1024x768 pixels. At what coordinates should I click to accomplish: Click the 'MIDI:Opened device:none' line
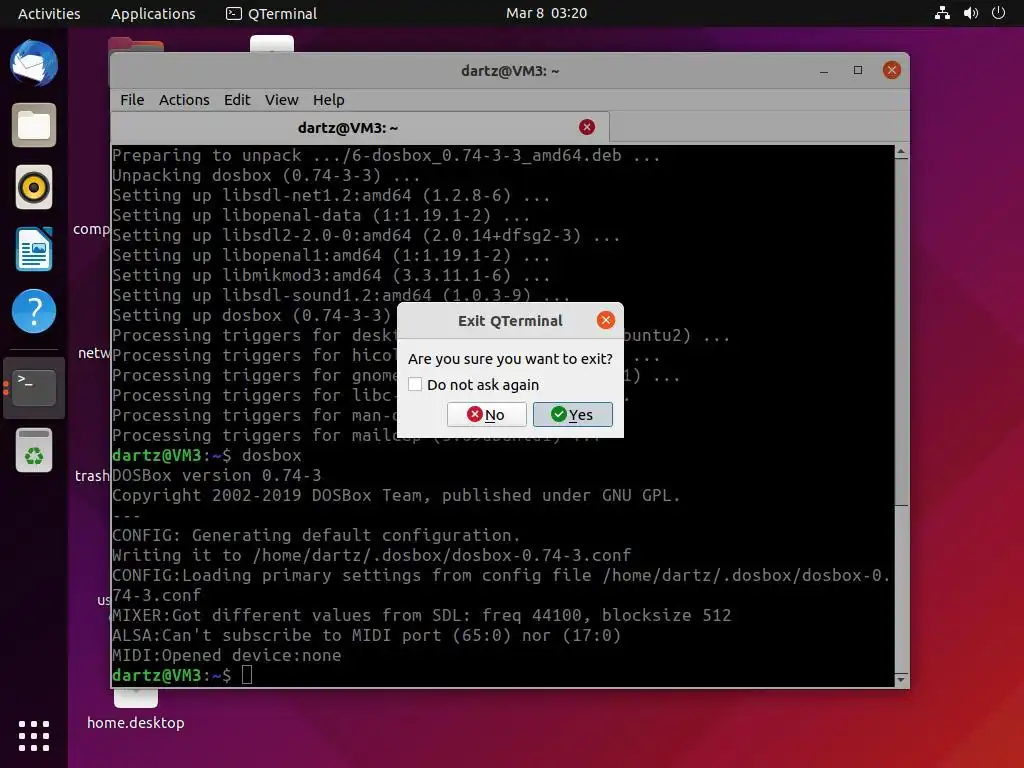coord(227,655)
